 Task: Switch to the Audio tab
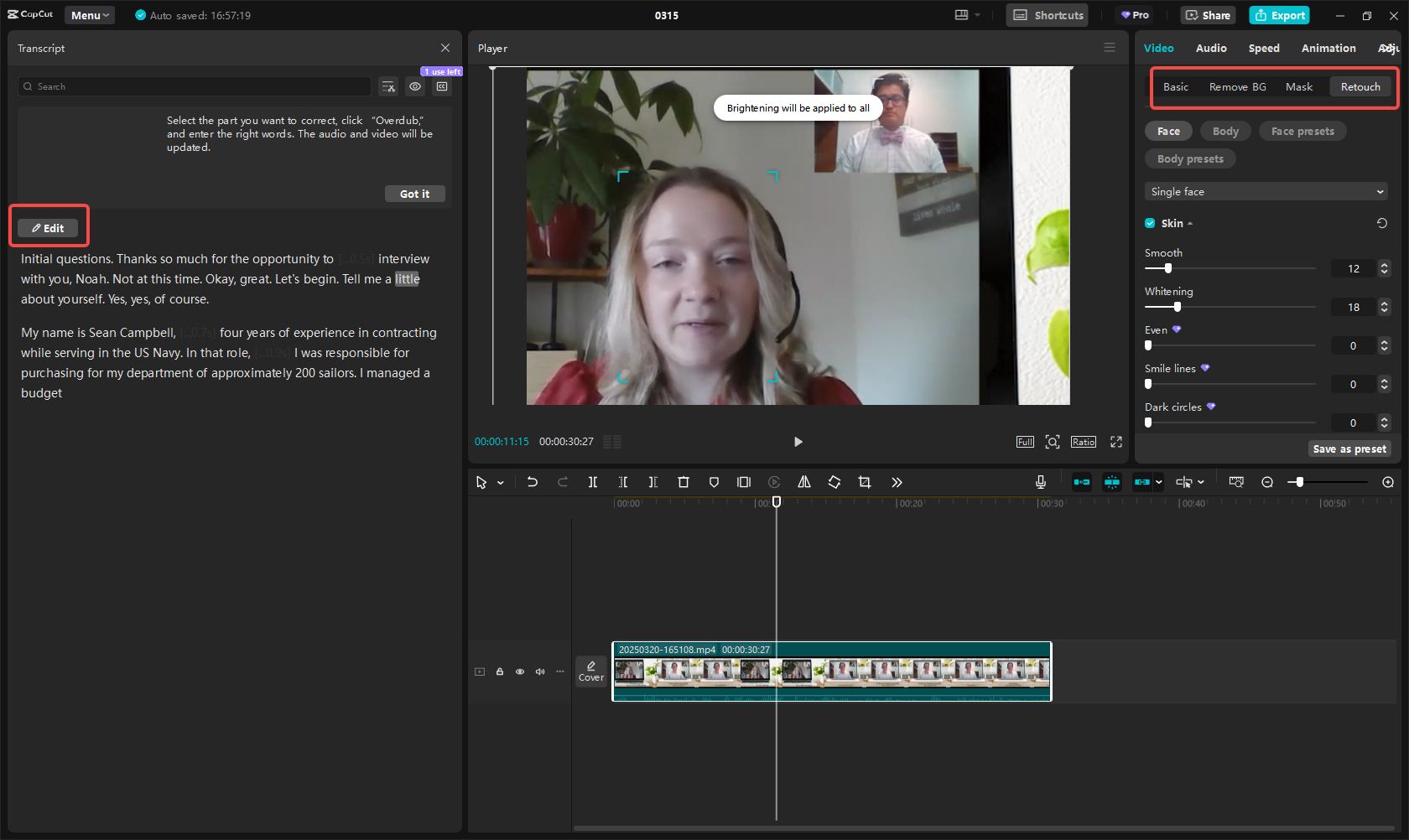pyautogui.click(x=1211, y=48)
